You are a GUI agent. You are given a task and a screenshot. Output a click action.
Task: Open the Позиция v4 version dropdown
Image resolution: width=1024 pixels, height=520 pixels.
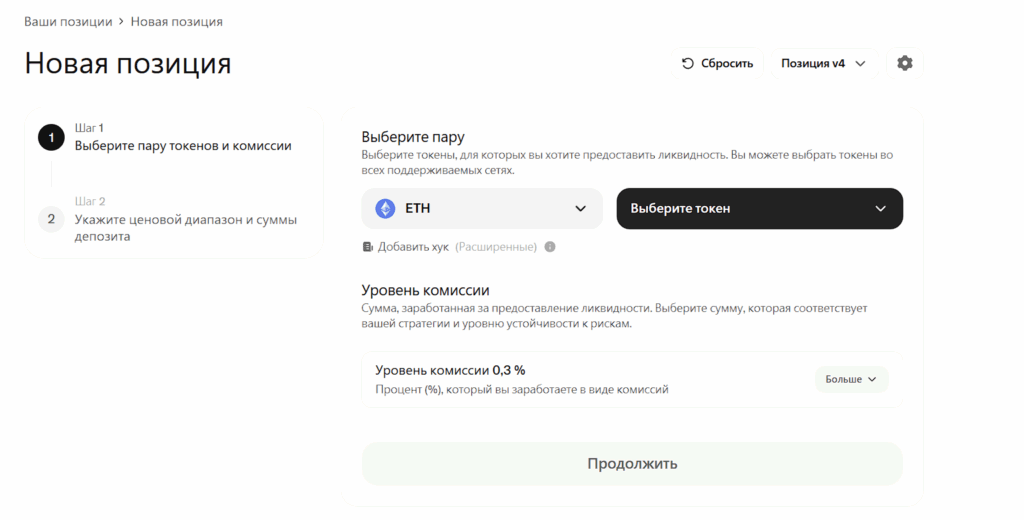pyautogui.click(x=823, y=63)
